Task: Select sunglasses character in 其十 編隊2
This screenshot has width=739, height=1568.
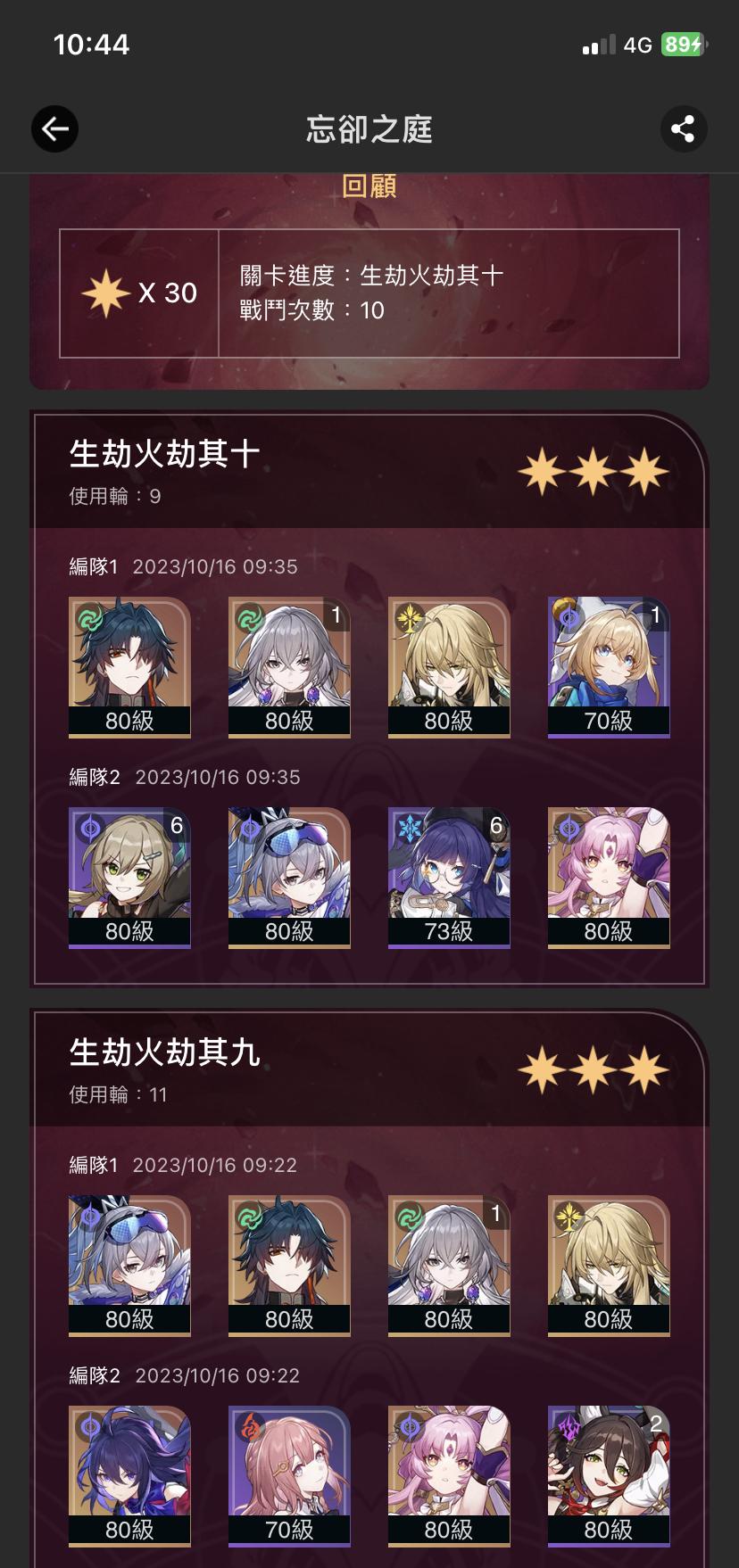Action: tap(289, 878)
